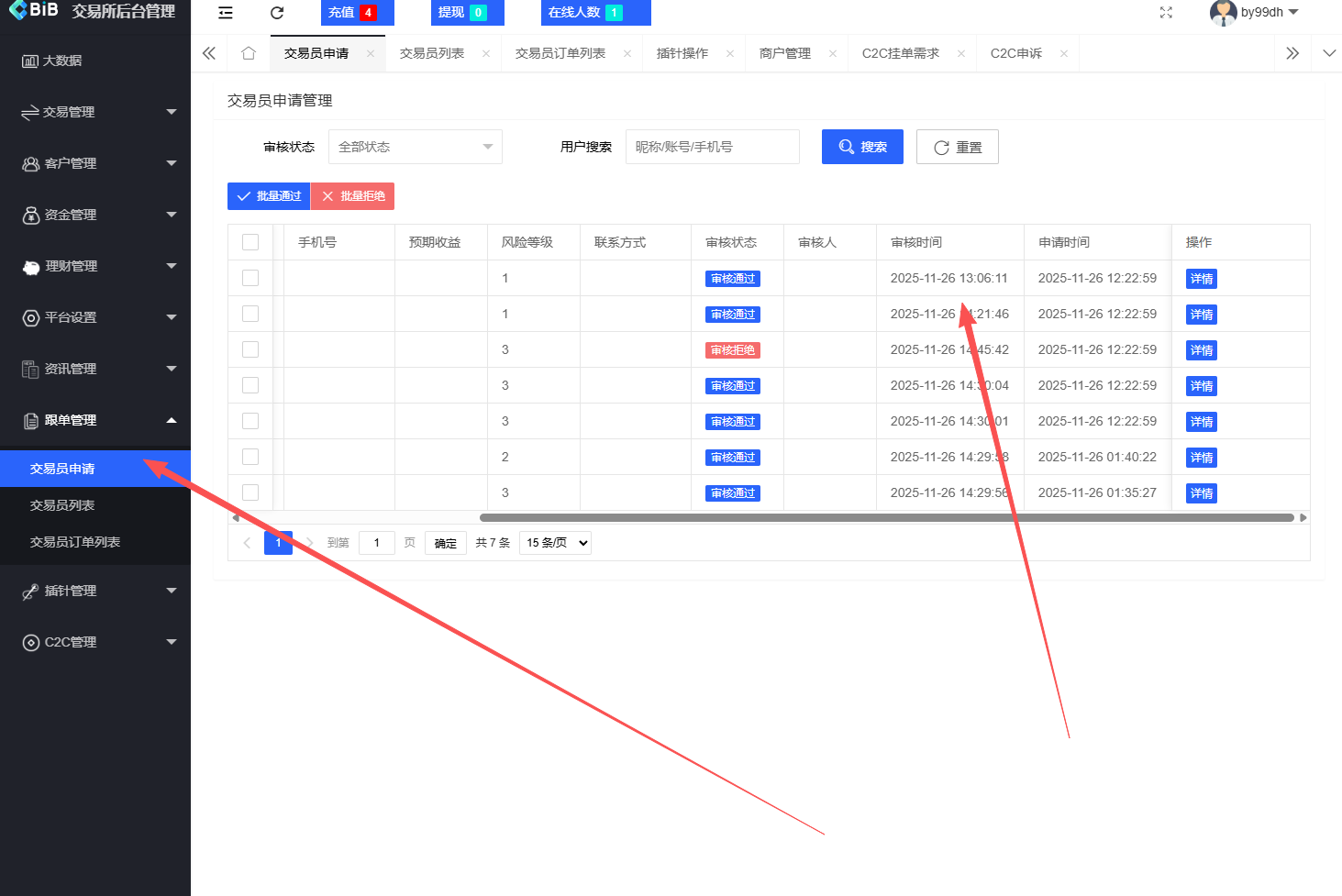Click the home icon in the tab bar

tap(248, 52)
